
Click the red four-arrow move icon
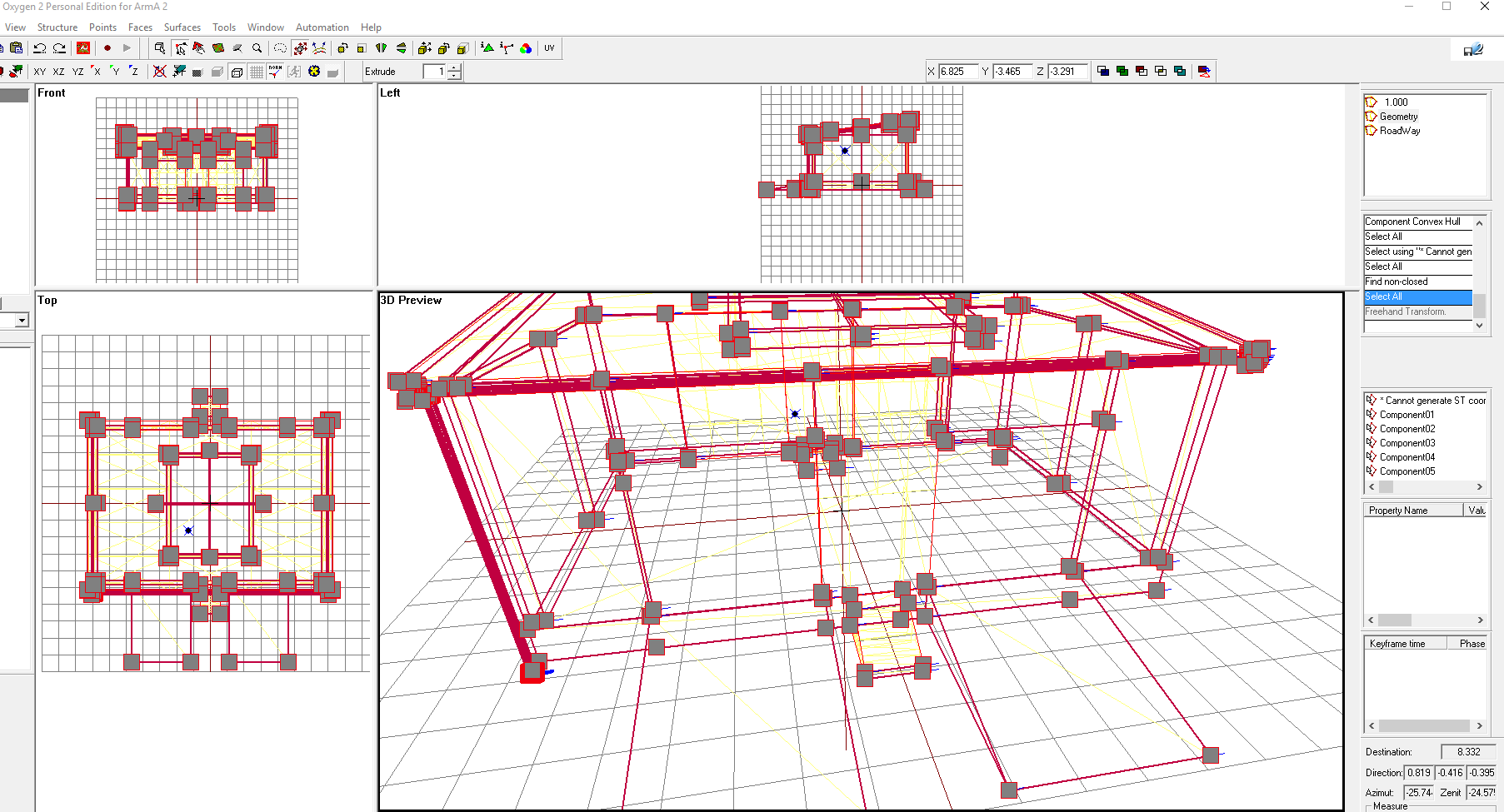(300, 48)
